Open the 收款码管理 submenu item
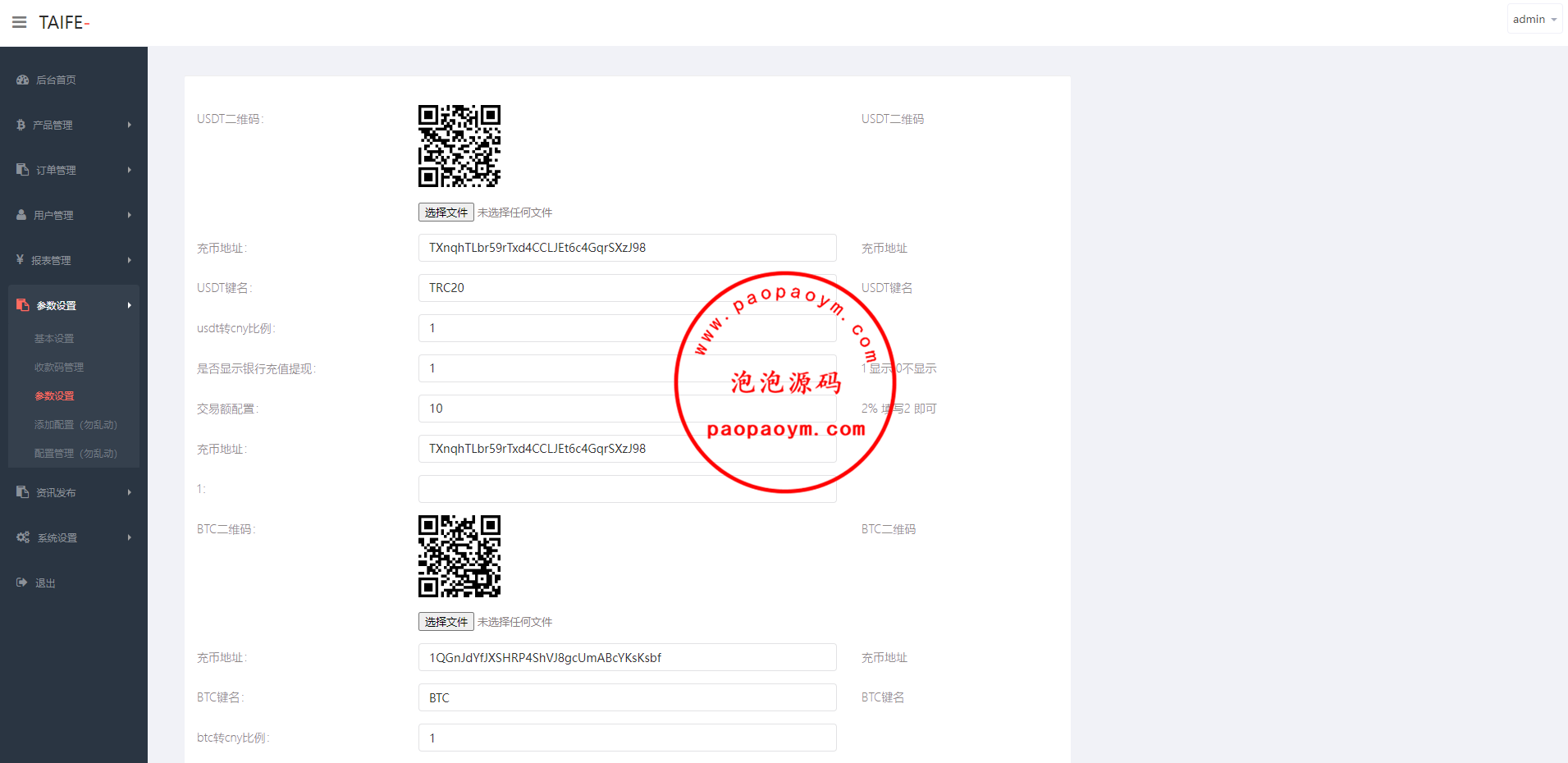Viewport: 1568px width, 763px height. [59, 367]
